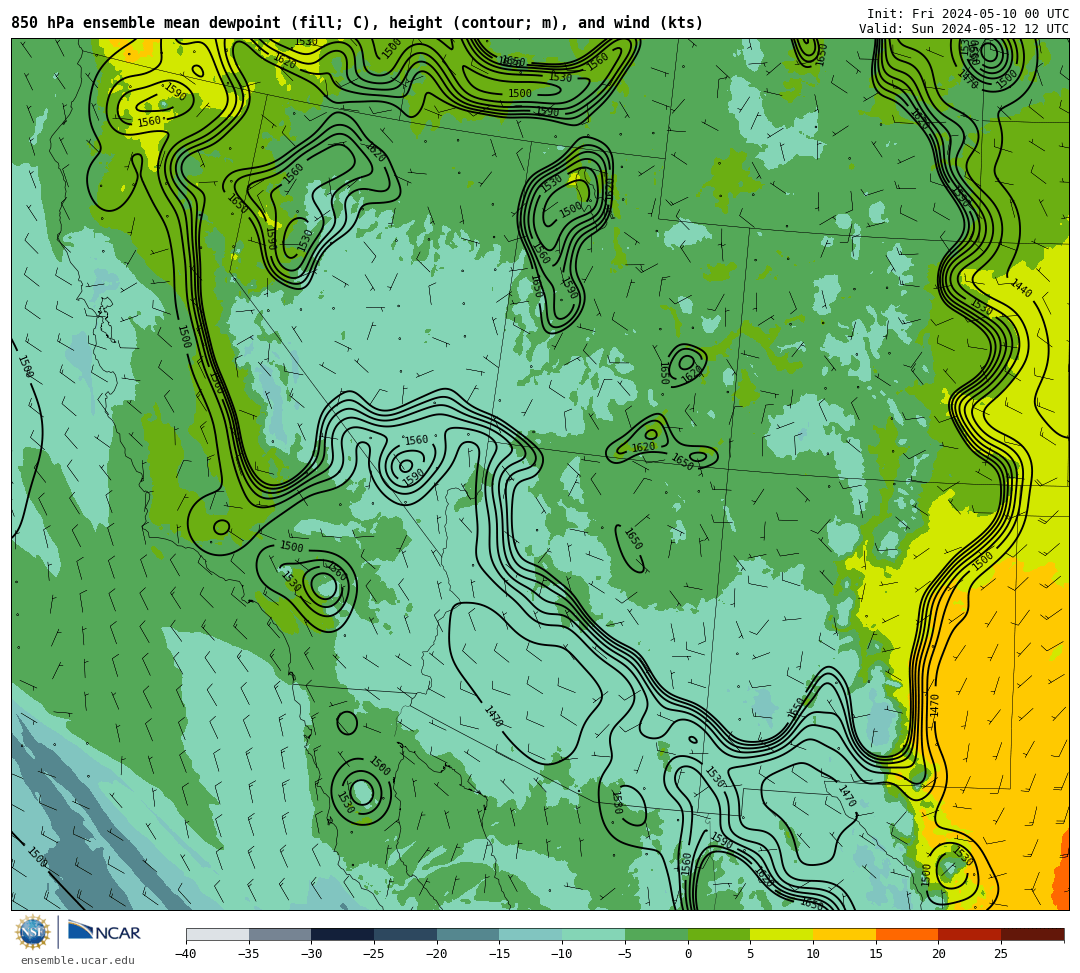Click the 0 to 5 olive green swatch
Viewport: 1080px width, 973px height.
[x=719, y=934]
